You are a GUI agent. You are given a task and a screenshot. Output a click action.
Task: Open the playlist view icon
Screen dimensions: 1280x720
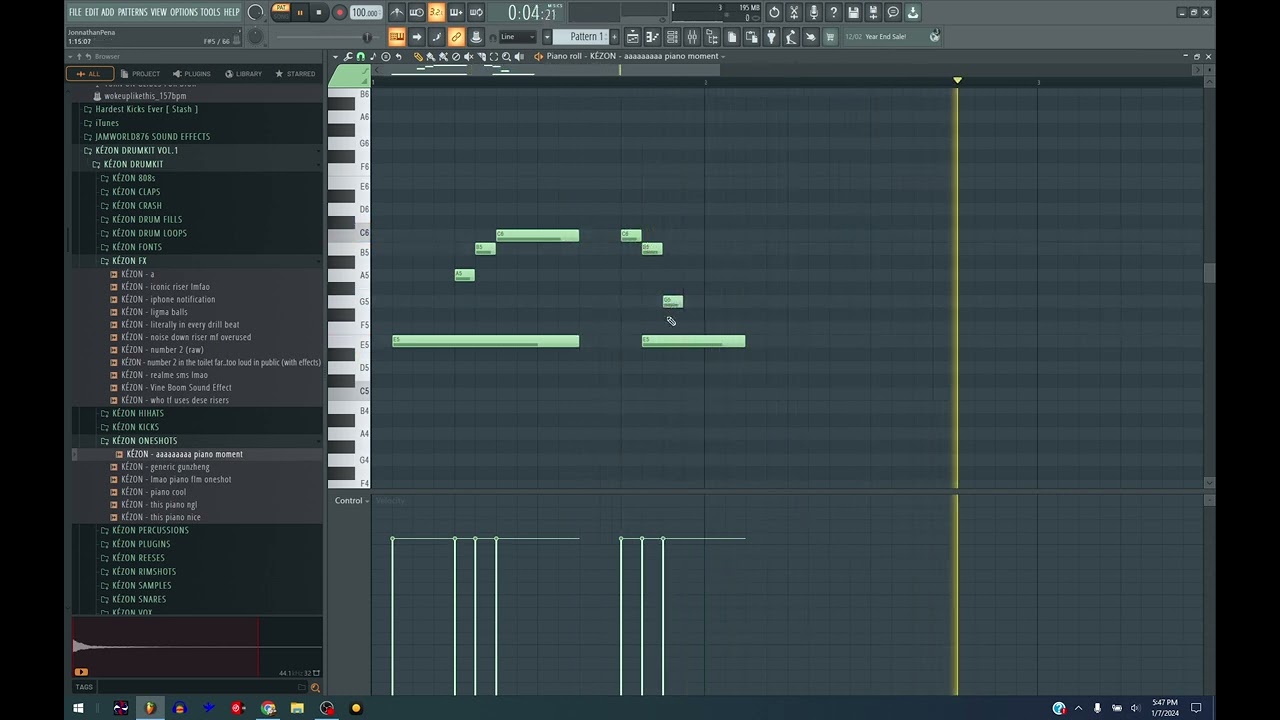pyautogui.click(x=632, y=36)
